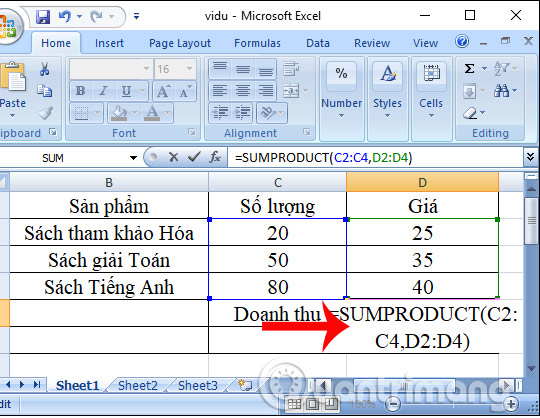Click the zoom in plus button
The width and height of the screenshot is (540, 418).
(x=510, y=404)
